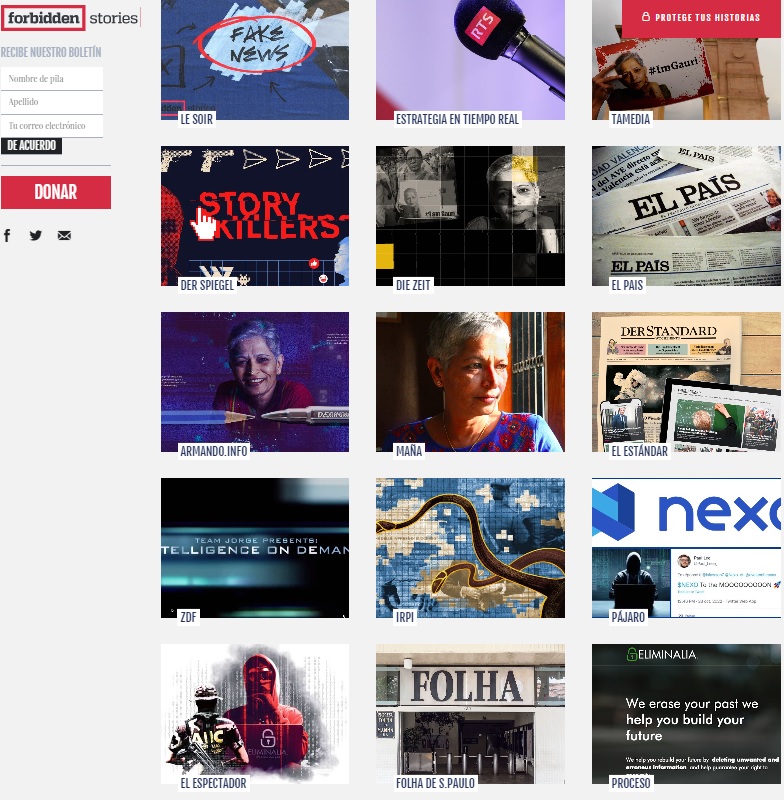This screenshot has width=784, height=800.
Task: Click the ESTRATEGIA EN TIEMPO REAL caption
Action: click(x=457, y=119)
